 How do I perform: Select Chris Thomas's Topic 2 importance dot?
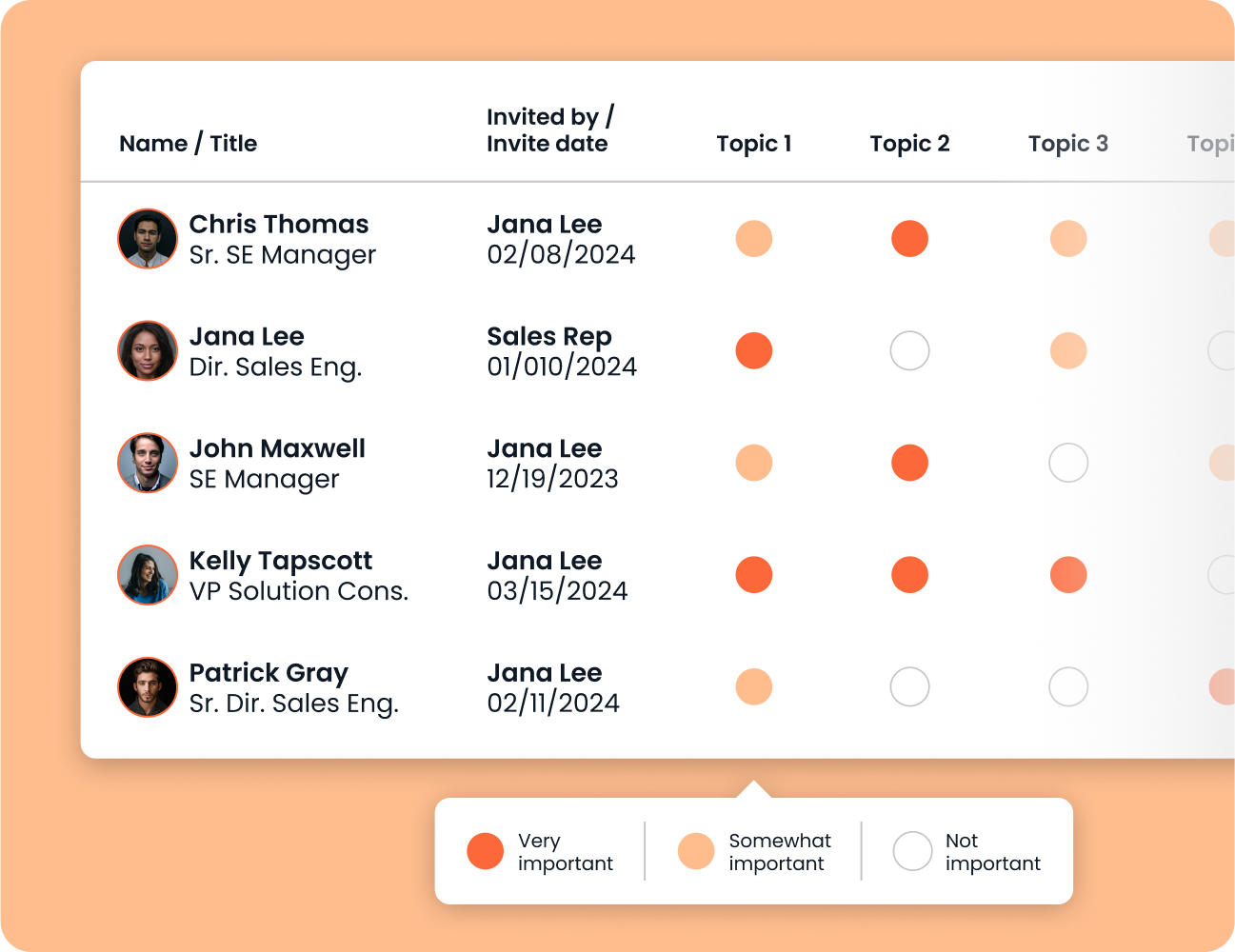point(909,239)
